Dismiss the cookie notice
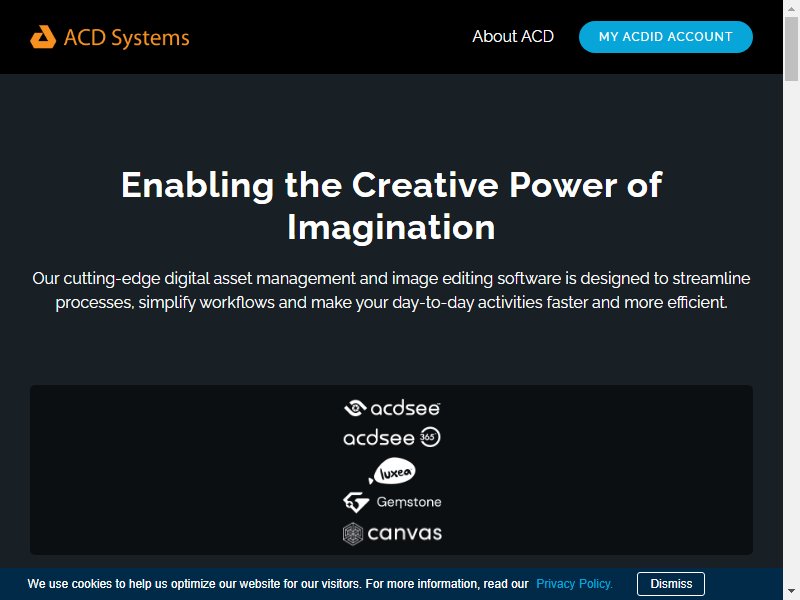 point(671,584)
